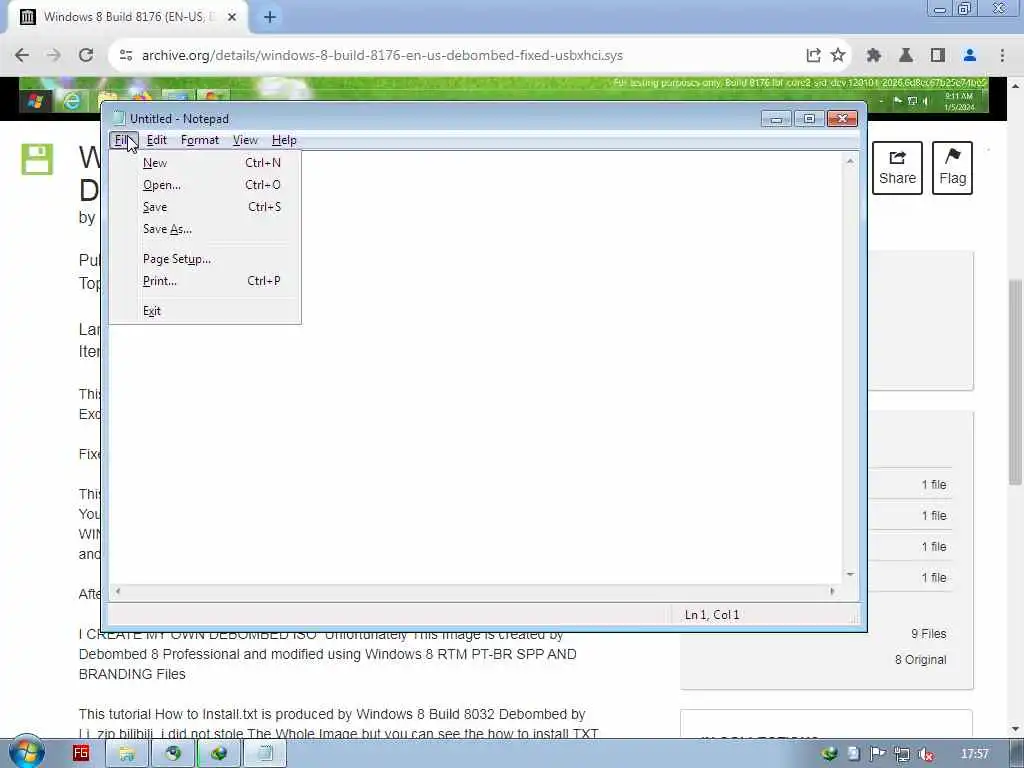Choose Print... from the File menu

[x=205, y=281]
